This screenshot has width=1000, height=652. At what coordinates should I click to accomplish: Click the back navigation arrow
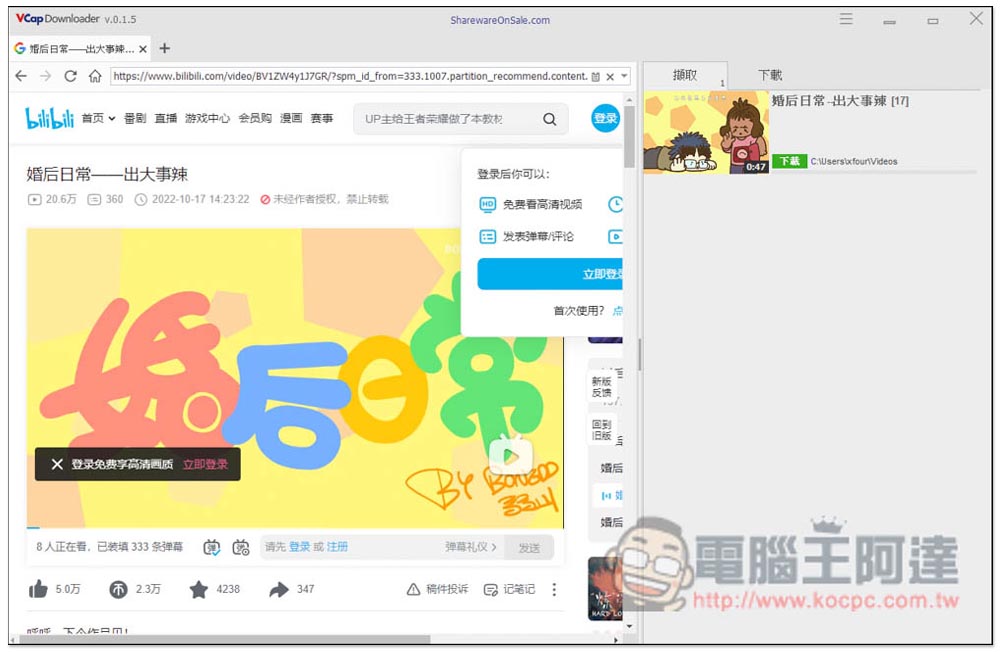21,76
